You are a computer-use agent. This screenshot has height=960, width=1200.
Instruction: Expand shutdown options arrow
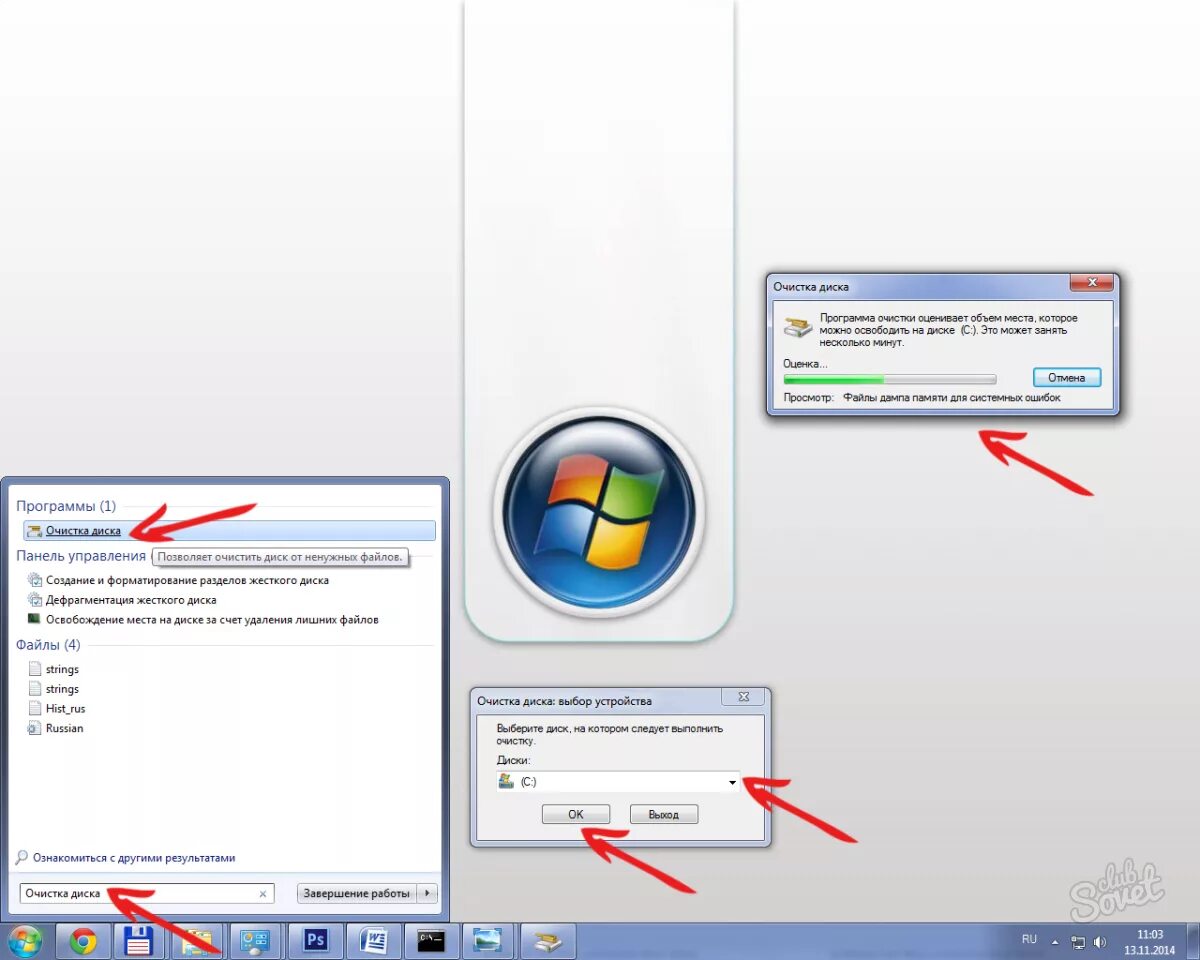click(x=428, y=894)
